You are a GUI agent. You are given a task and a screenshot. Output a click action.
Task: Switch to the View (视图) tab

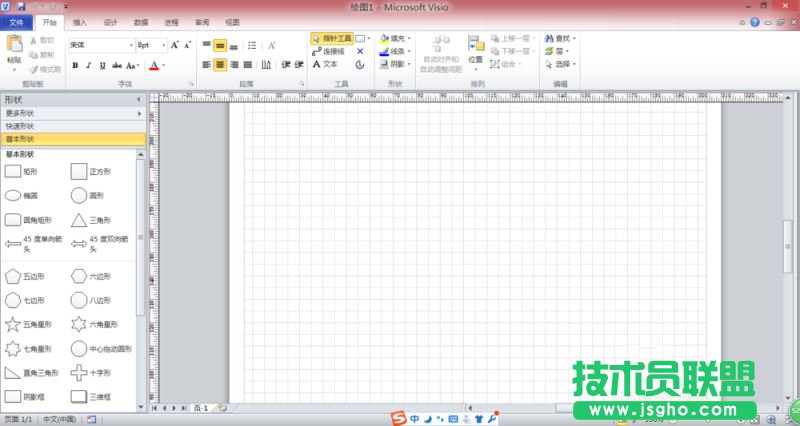pyautogui.click(x=233, y=22)
